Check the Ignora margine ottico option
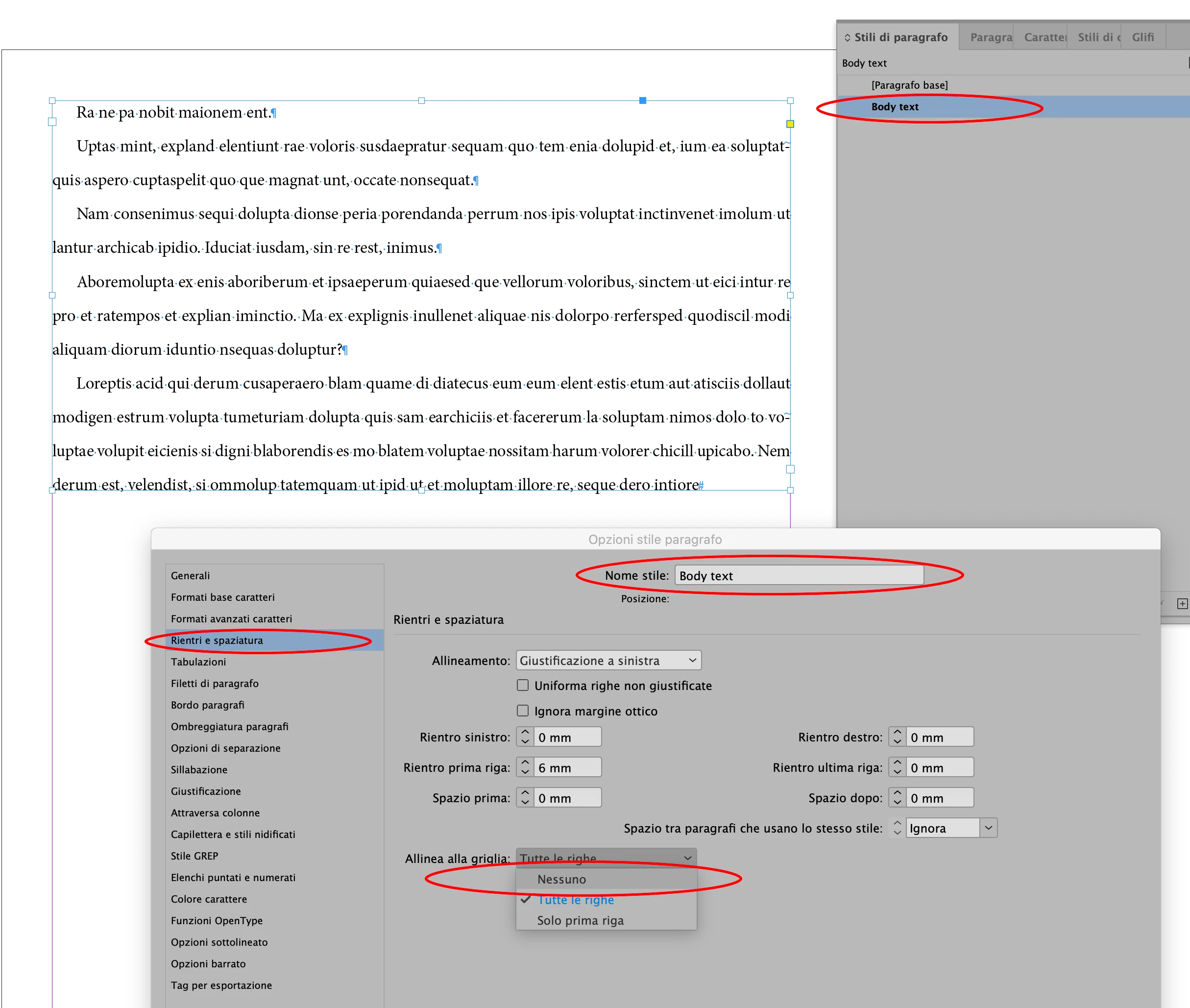This screenshot has height=1008, width=1190. pos(523,711)
